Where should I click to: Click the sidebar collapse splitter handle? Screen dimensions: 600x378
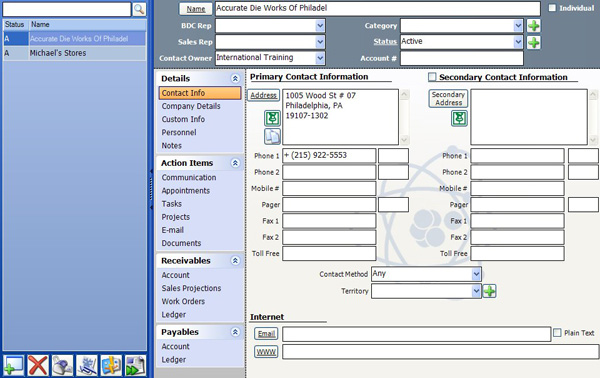coord(151,189)
